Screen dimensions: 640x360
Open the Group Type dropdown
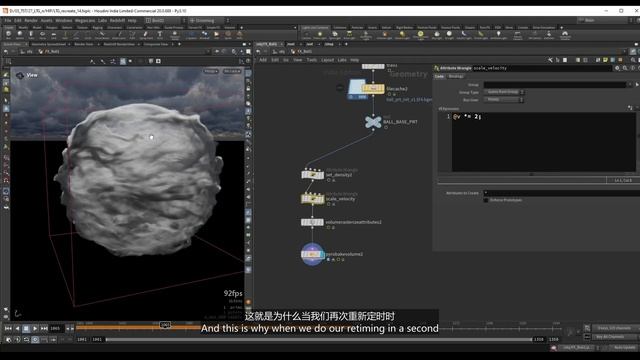click(504, 92)
